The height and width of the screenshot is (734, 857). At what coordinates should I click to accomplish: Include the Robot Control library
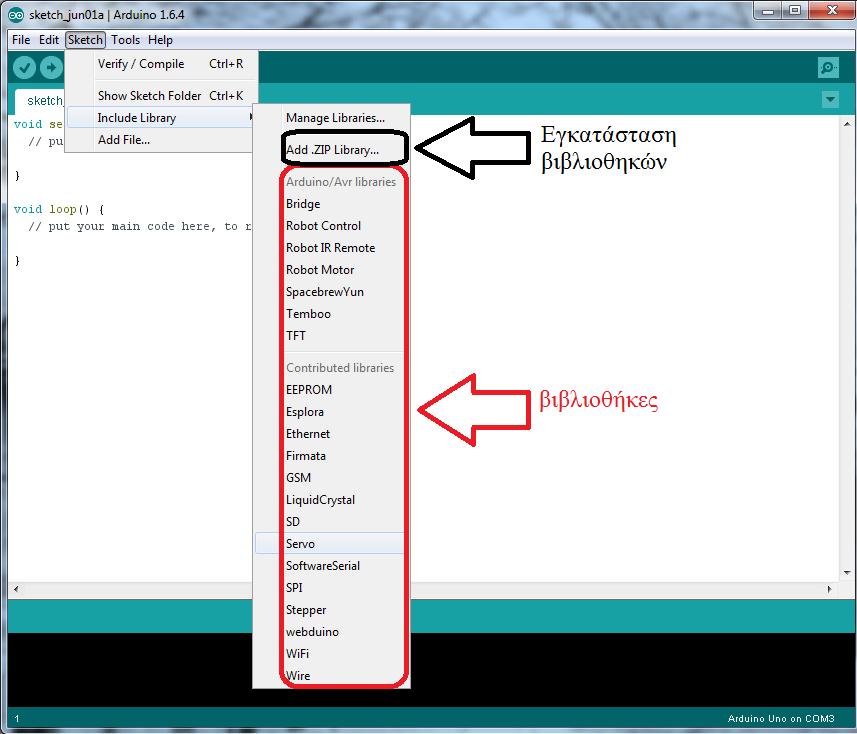[331, 226]
